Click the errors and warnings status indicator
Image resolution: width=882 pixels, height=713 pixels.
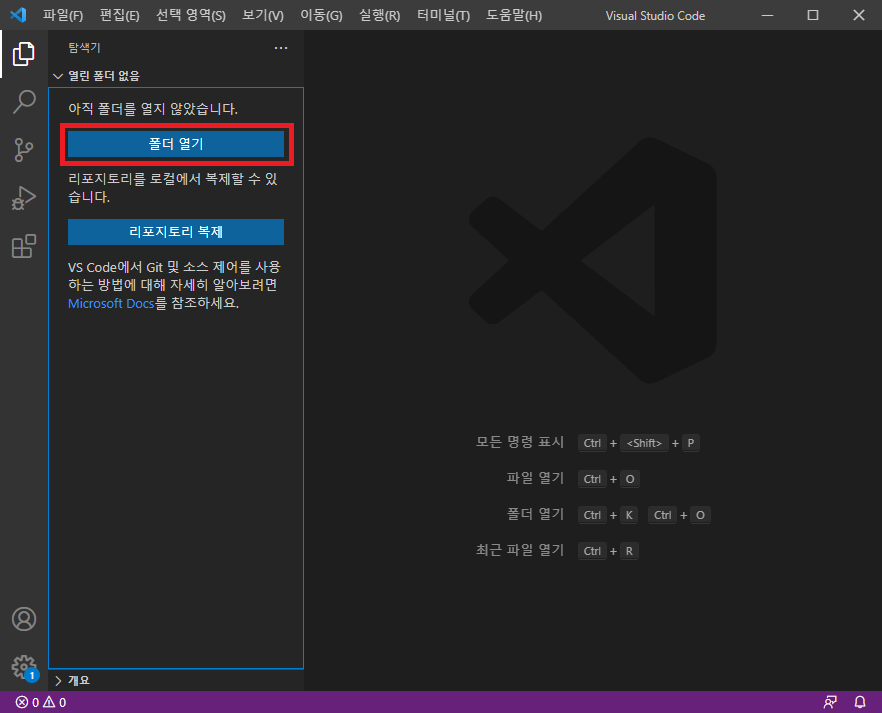click(41, 702)
